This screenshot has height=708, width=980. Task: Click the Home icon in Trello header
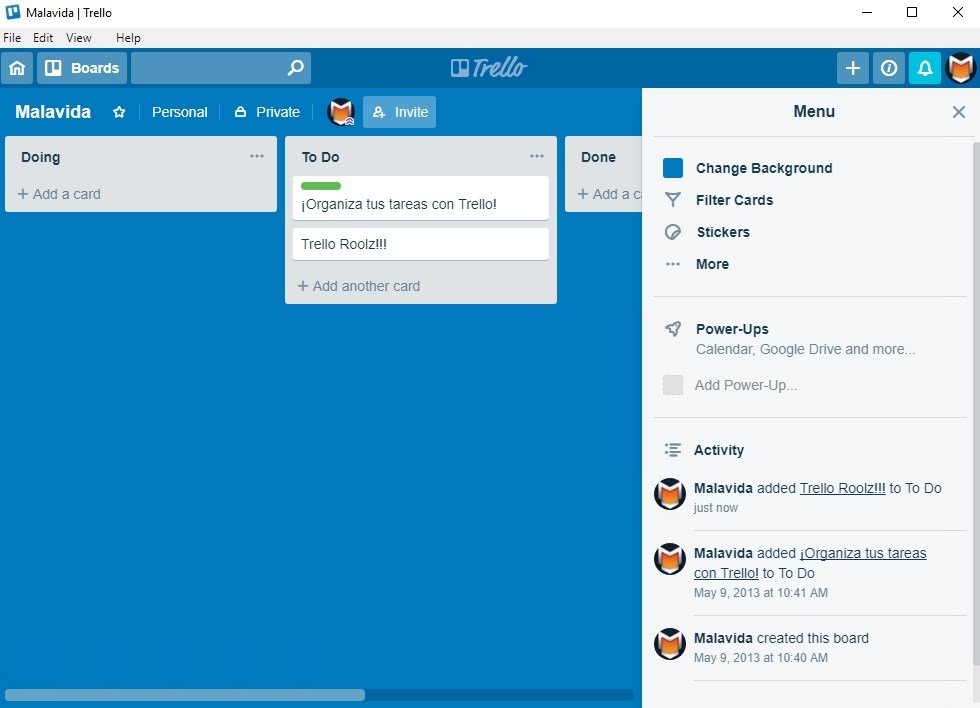click(x=17, y=67)
